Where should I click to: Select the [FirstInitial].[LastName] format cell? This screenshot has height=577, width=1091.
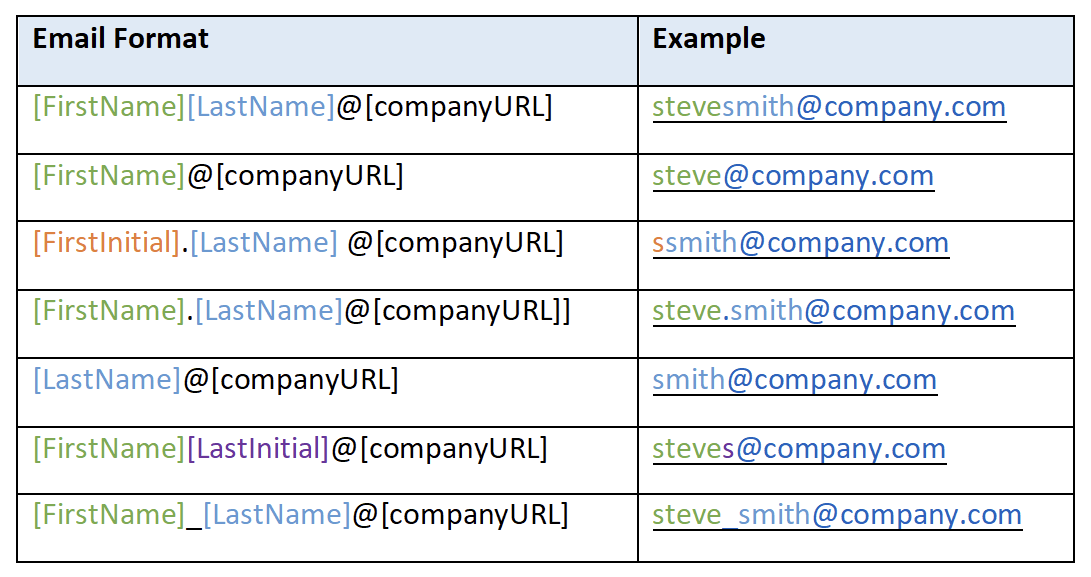(327, 255)
